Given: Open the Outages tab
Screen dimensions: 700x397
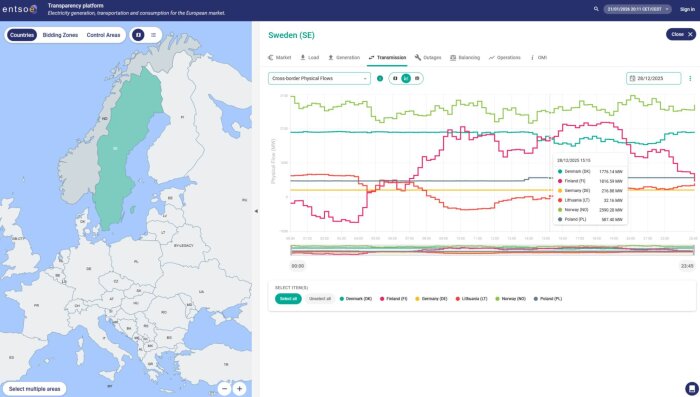Looking at the screenshot, I should coord(428,58).
